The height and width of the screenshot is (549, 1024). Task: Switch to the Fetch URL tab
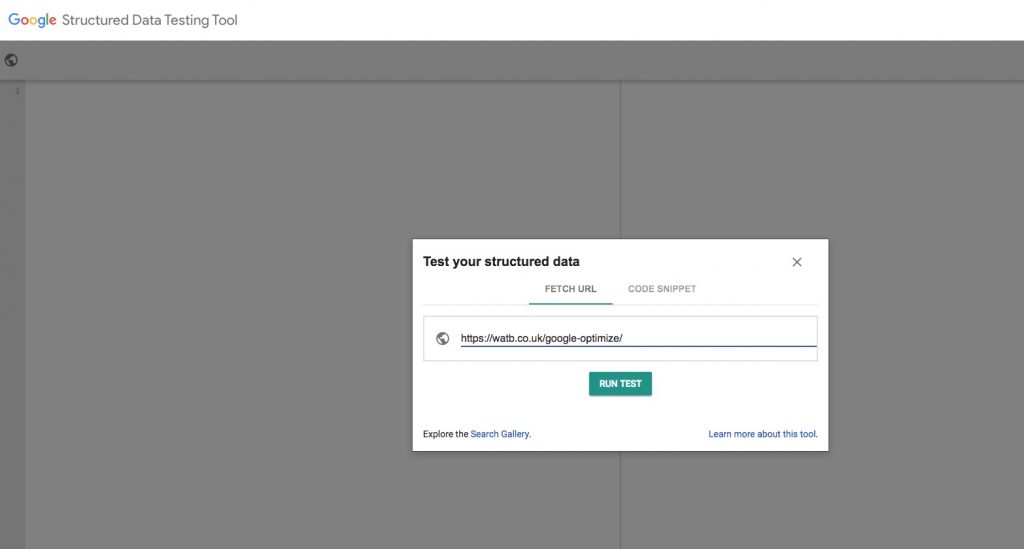pyautogui.click(x=570, y=289)
